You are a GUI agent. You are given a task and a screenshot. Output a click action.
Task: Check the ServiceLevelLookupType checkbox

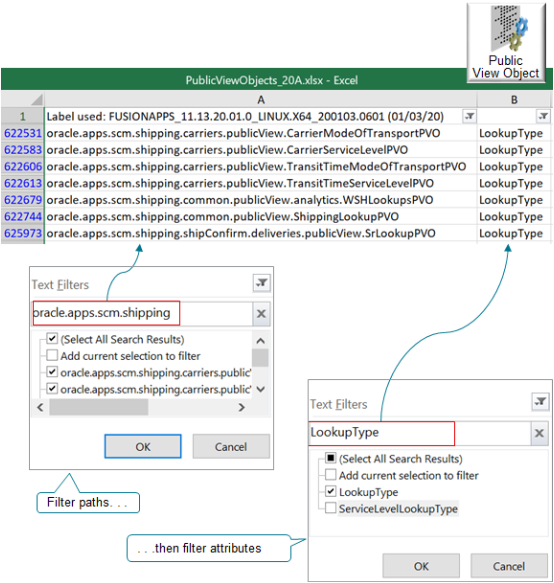[x=331, y=508]
